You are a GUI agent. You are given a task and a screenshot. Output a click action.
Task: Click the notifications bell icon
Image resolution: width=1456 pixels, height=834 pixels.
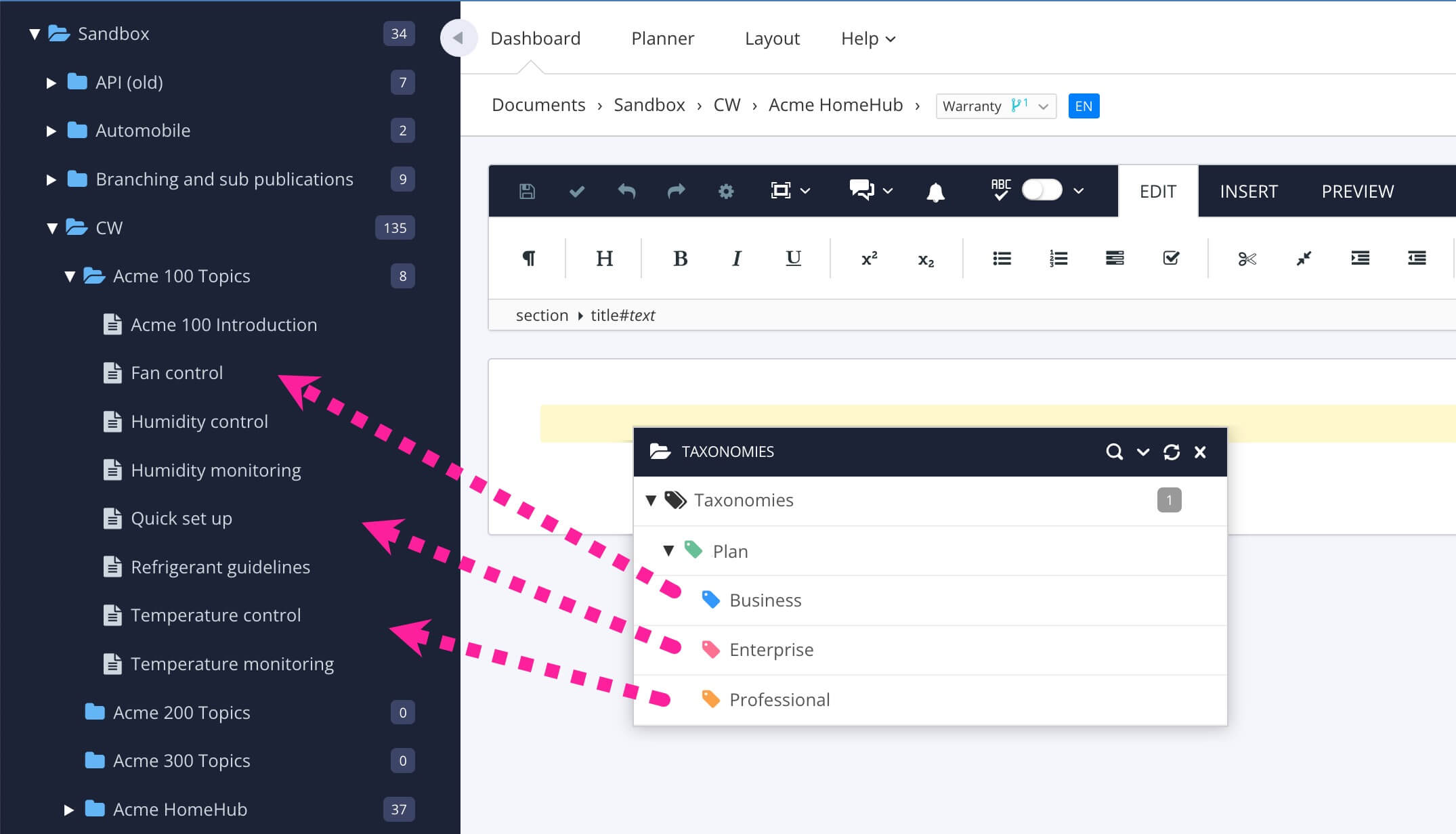pyautogui.click(x=935, y=192)
